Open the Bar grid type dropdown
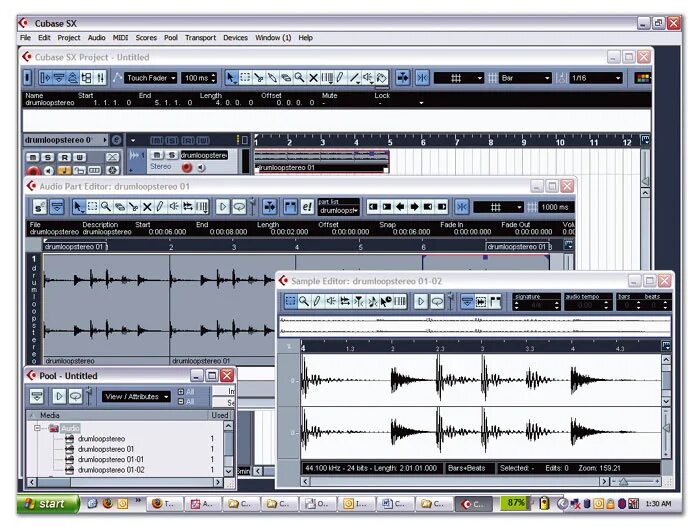The height and width of the screenshot is (527, 700). (525, 78)
